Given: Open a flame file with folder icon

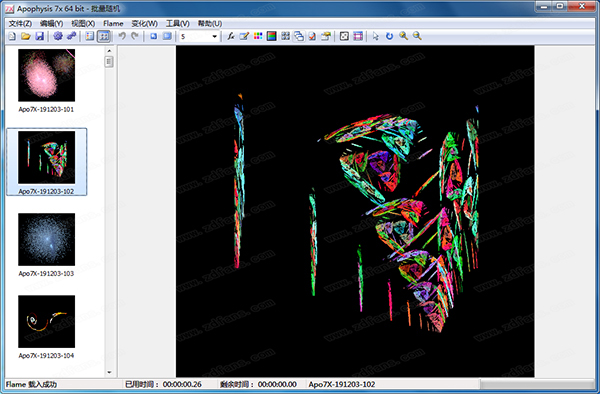Looking at the screenshot, I should 26,36.
